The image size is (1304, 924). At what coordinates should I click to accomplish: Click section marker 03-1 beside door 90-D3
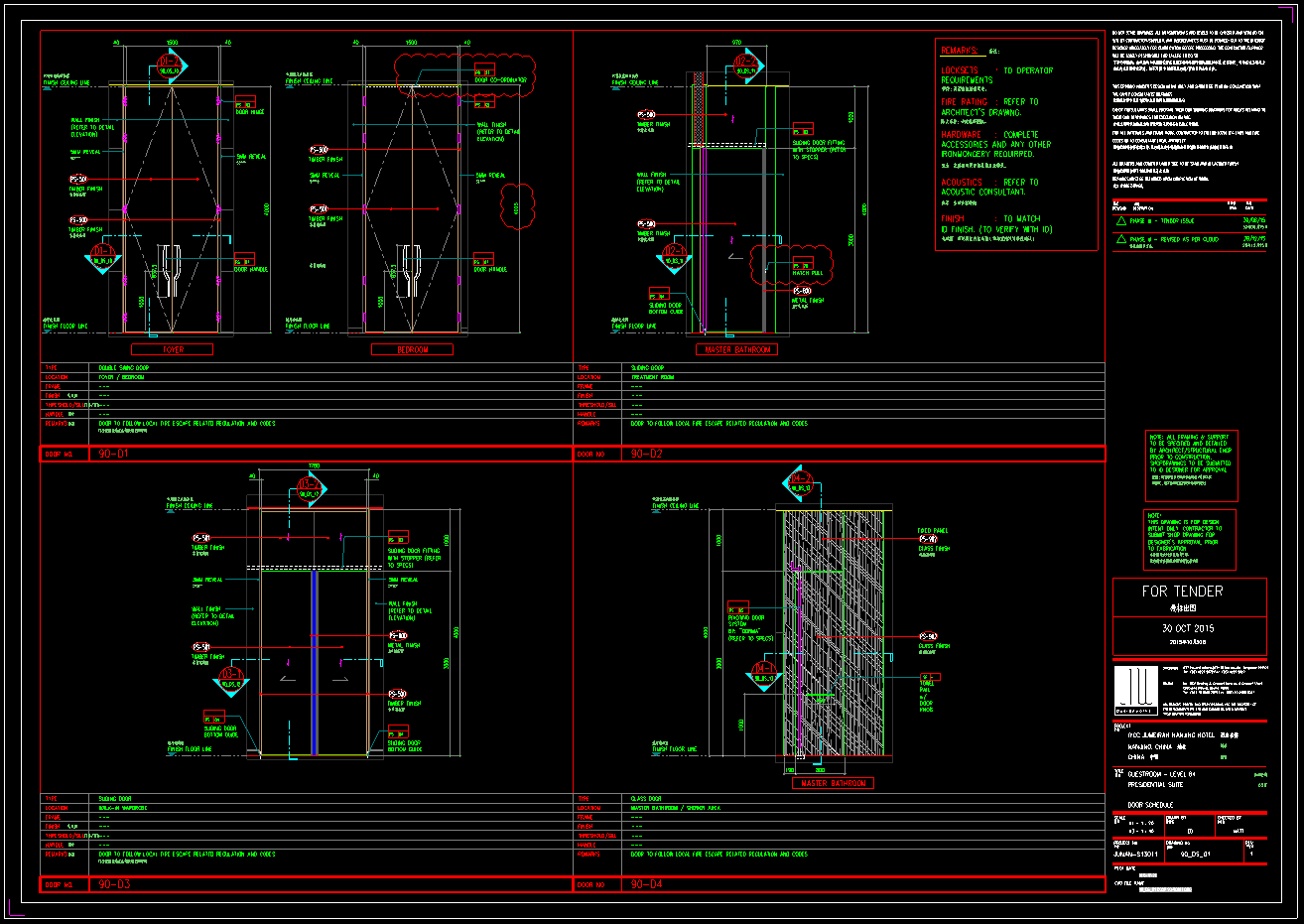coord(231,682)
